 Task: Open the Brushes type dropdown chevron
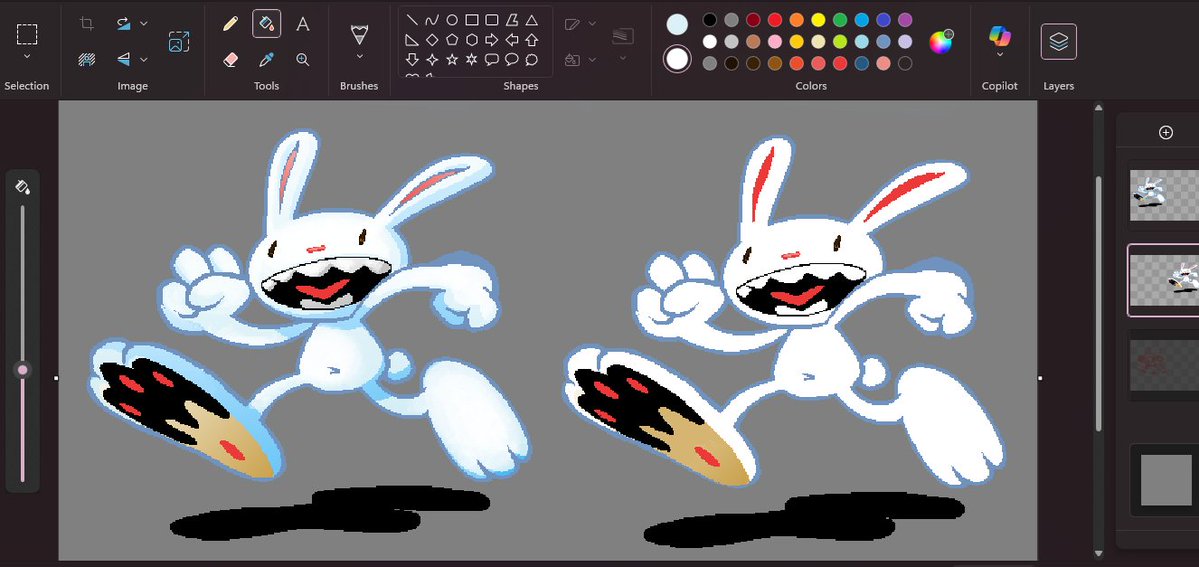click(x=359, y=57)
